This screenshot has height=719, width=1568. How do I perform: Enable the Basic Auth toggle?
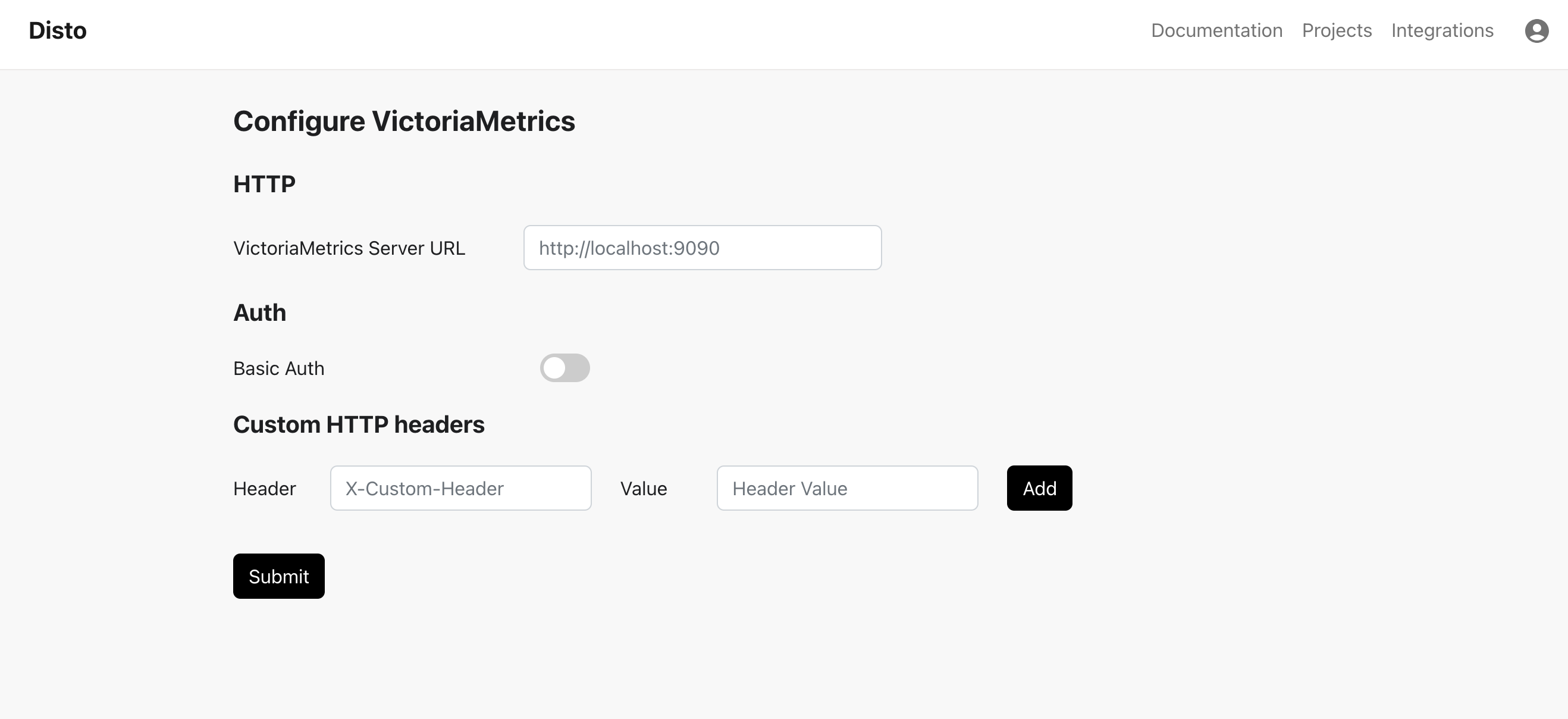tap(565, 368)
